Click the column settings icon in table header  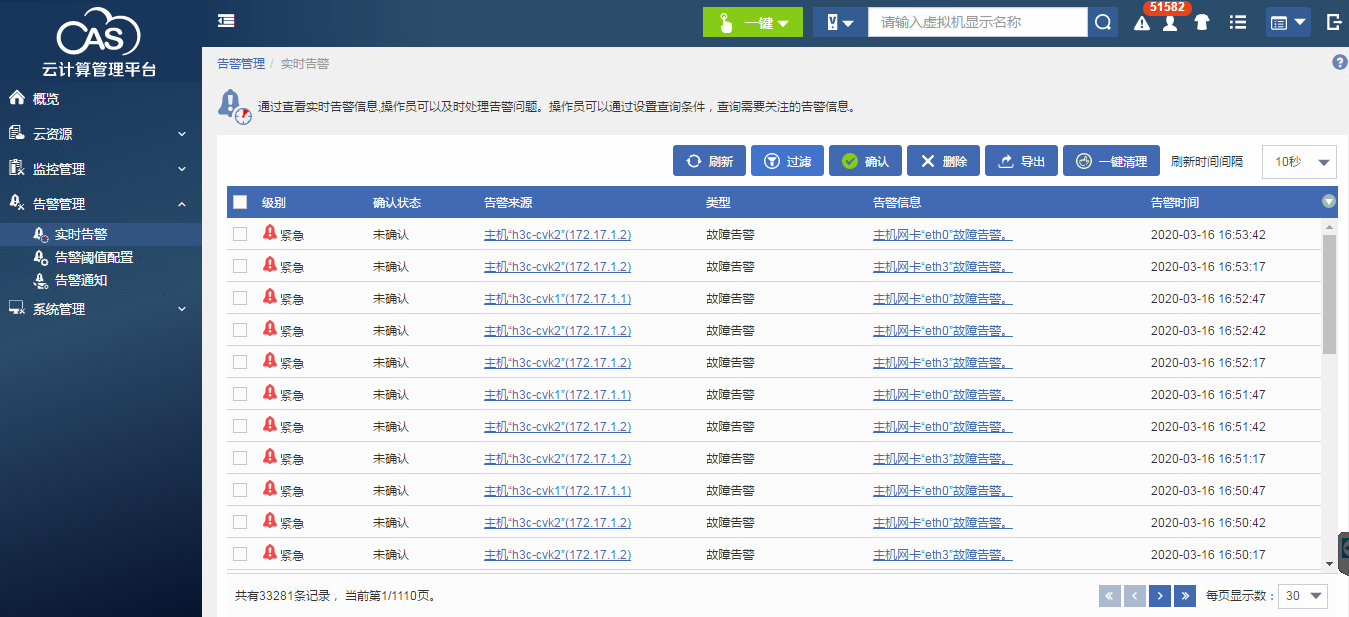coord(1329,201)
